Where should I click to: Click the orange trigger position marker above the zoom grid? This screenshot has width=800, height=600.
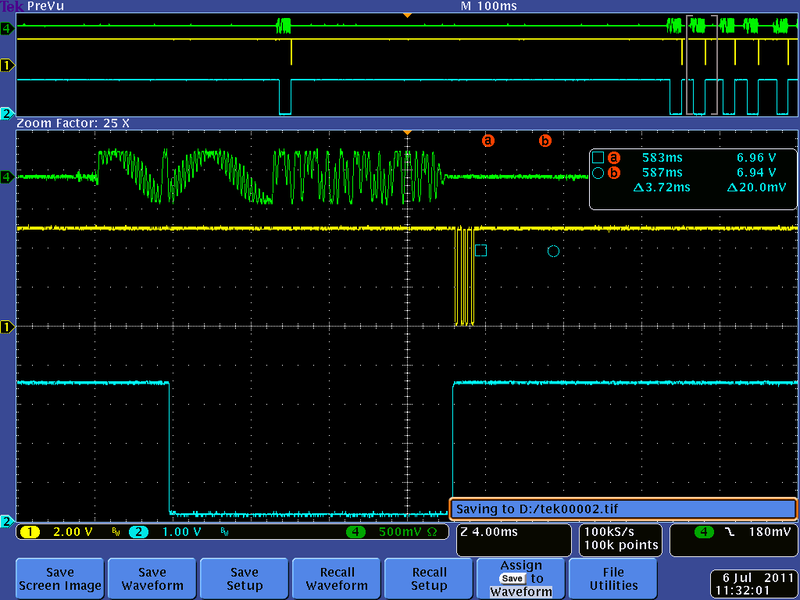406,131
